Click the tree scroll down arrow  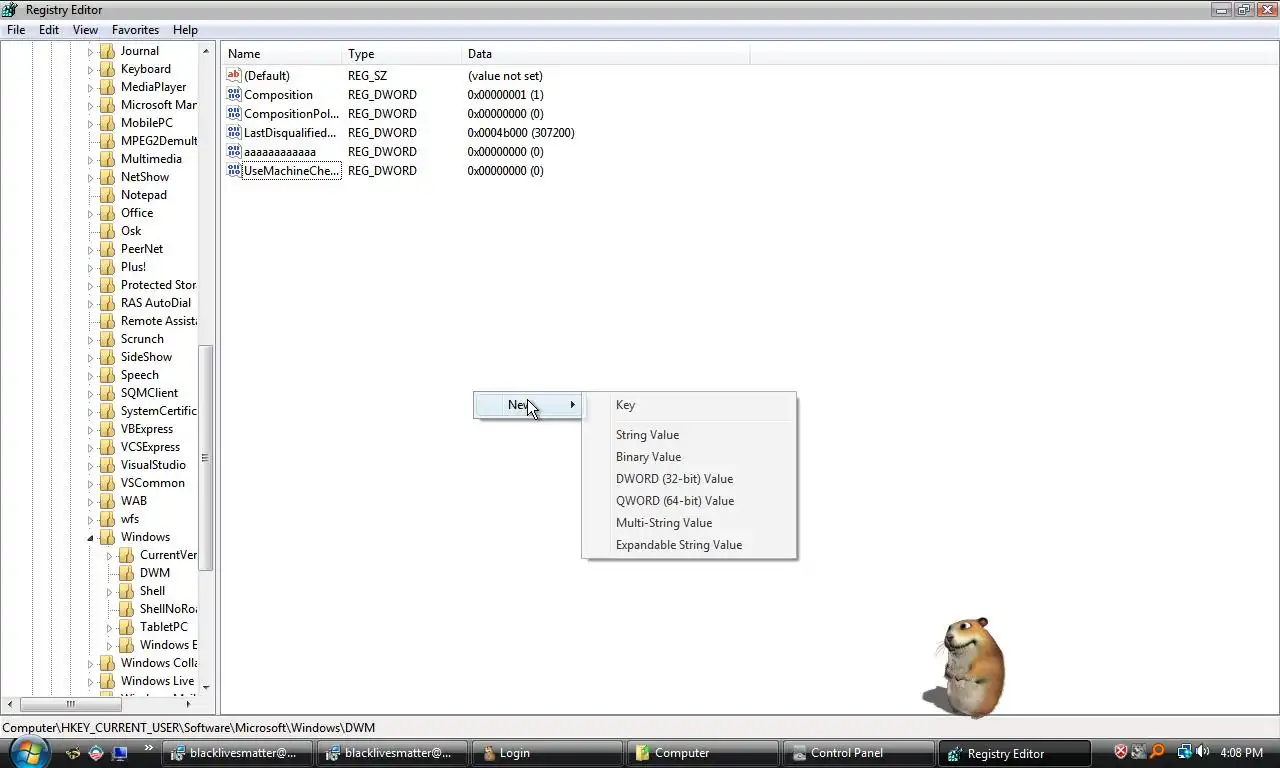[206, 688]
